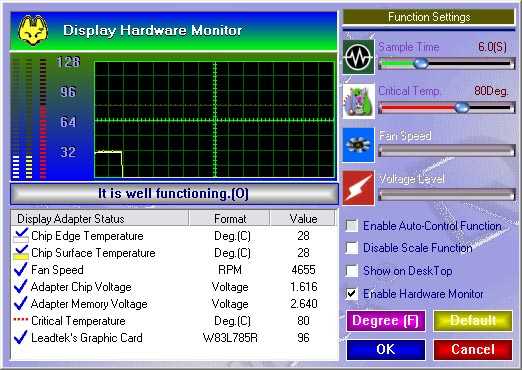Enable Show on DeskTop option

[352, 271]
